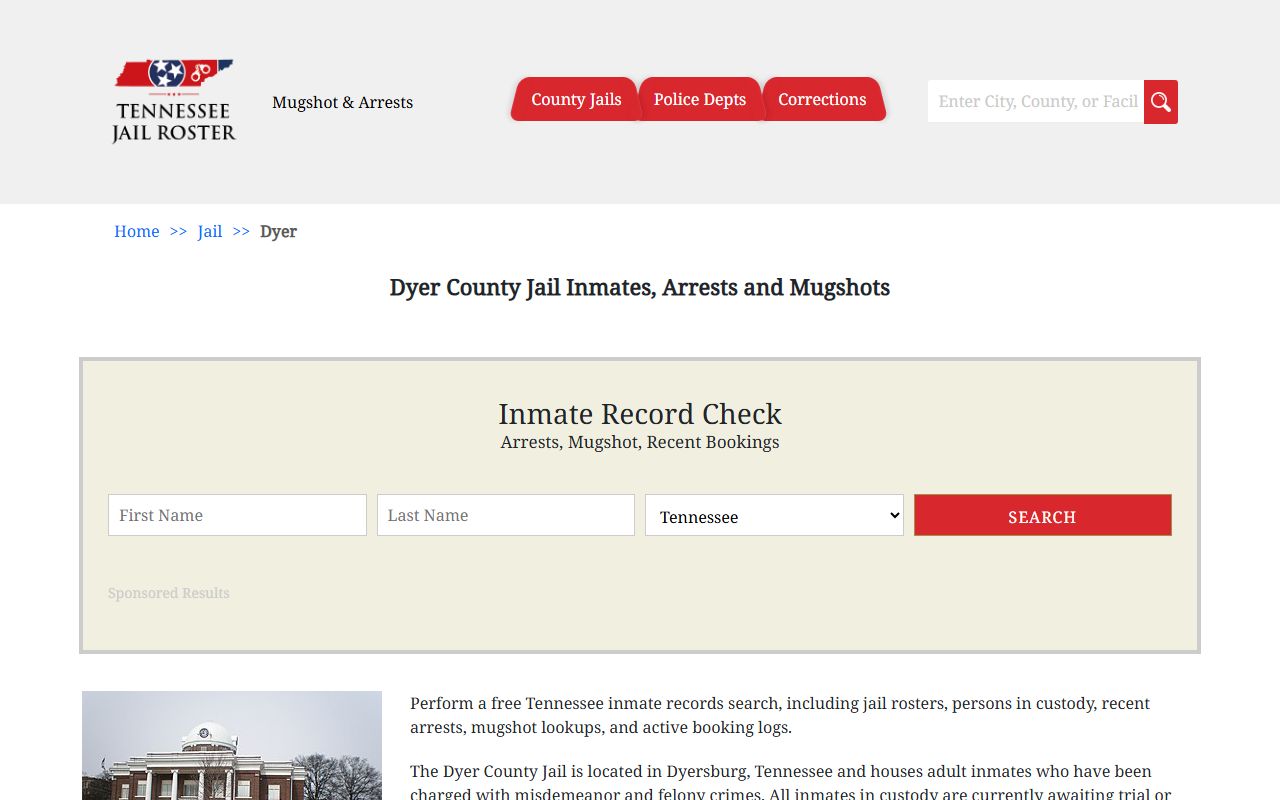Open the County Jails menu
Image resolution: width=1280 pixels, height=800 pixels.
[x=576, y=99]
